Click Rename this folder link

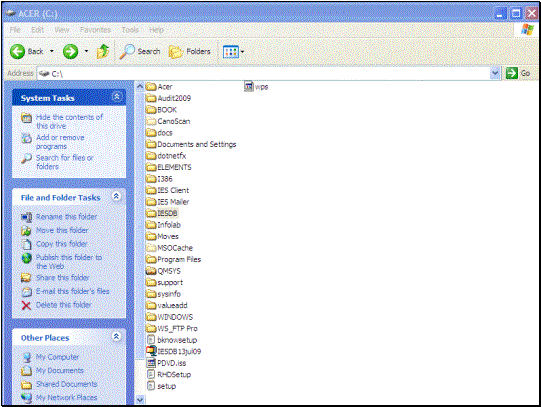click(x=67, y=217)
